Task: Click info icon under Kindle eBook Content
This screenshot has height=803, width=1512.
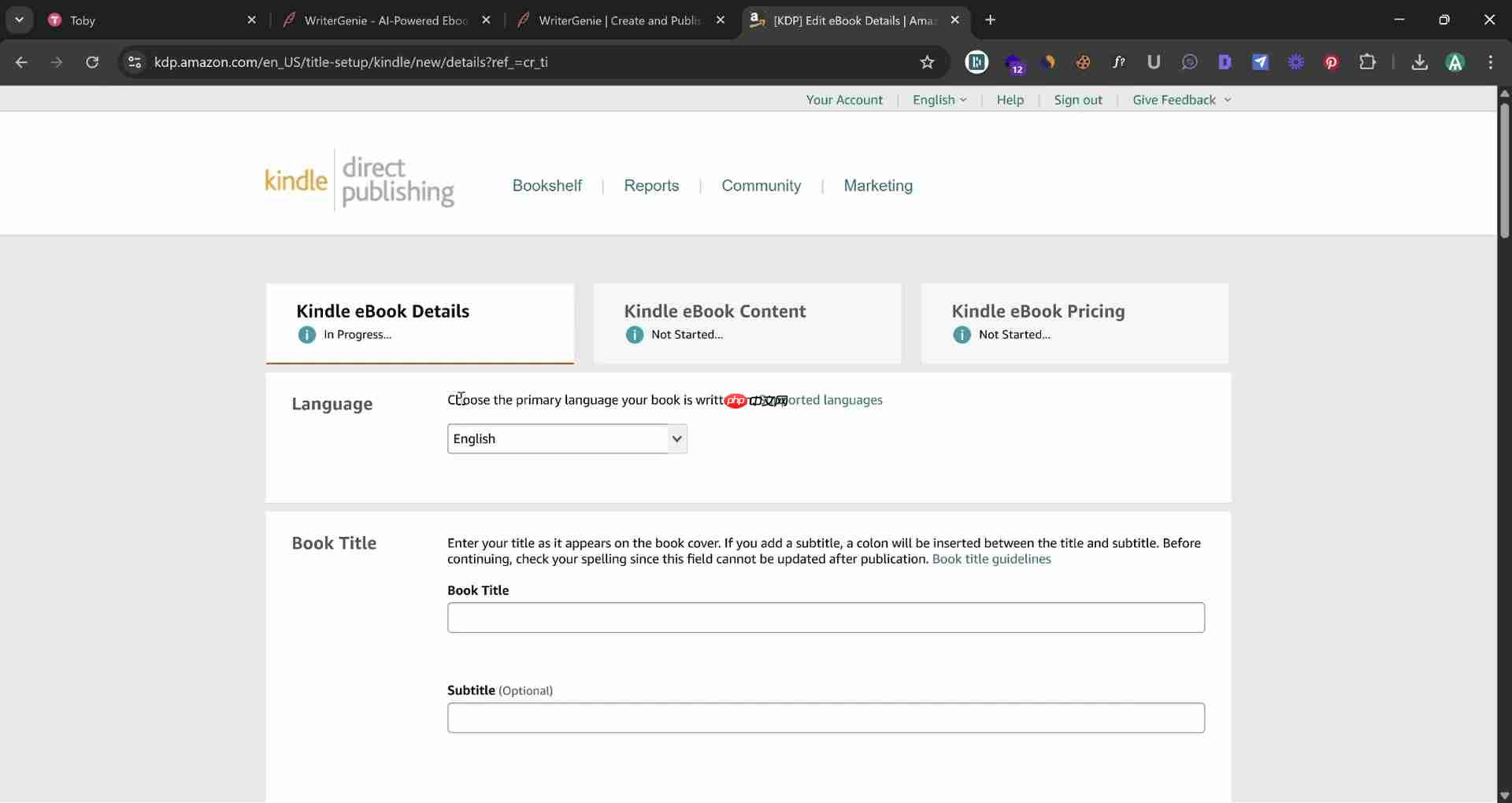Action: coord(635,335)
